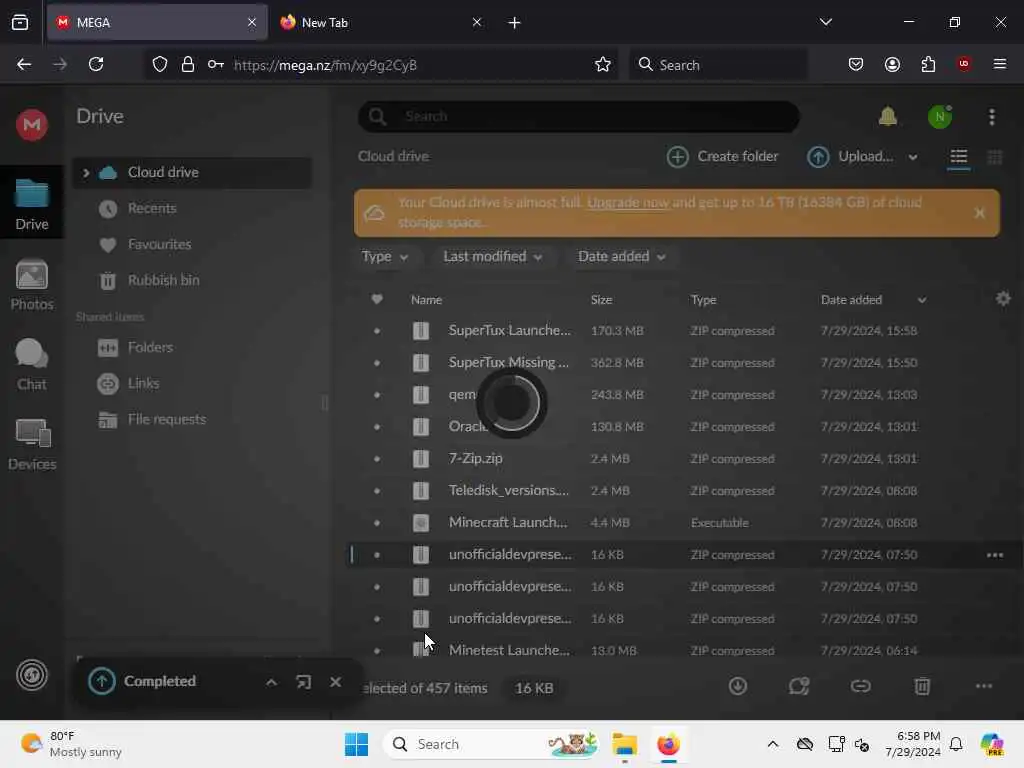Dismiss the storage almost full banner

(979, 213)
